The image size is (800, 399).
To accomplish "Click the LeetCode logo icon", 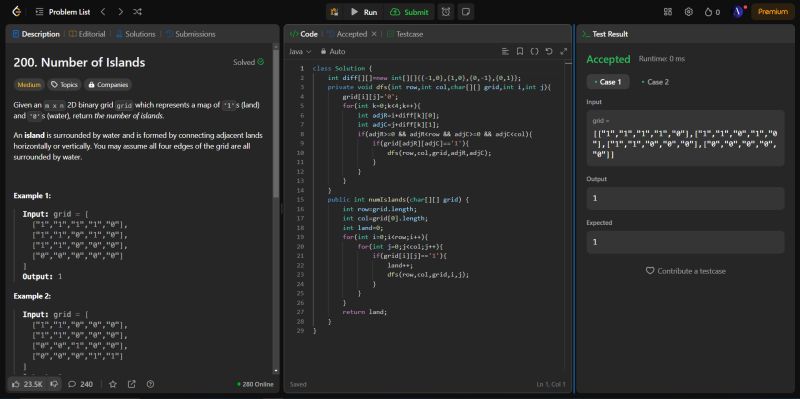I will pyautogui.click(x=17, y=12).
